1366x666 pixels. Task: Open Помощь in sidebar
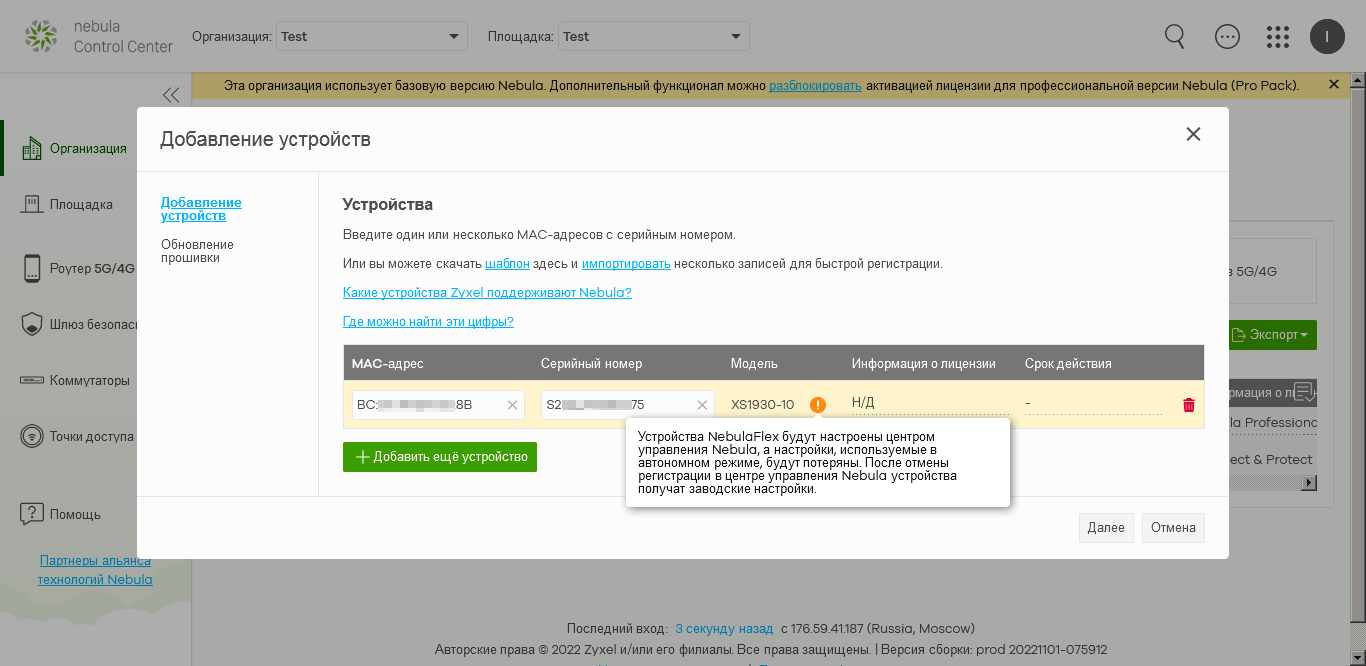click(x=75, y=514)
